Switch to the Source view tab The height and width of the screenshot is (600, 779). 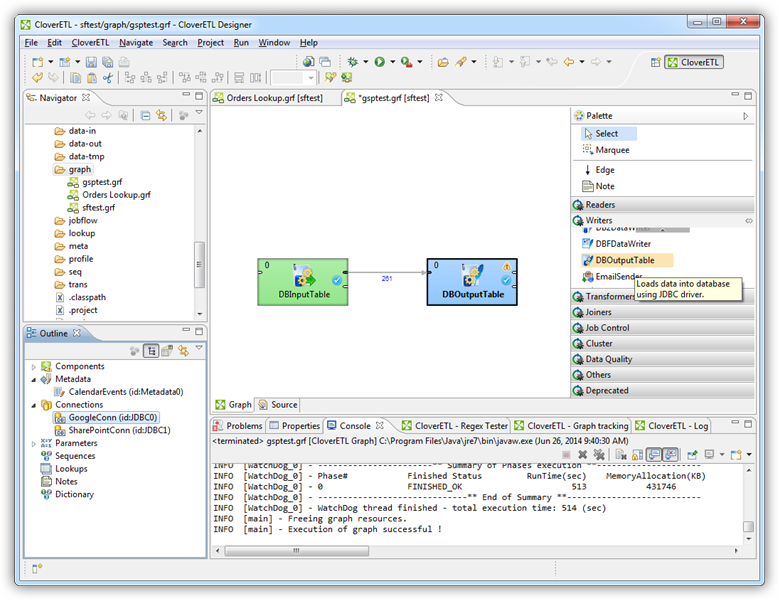coord(278,405)
